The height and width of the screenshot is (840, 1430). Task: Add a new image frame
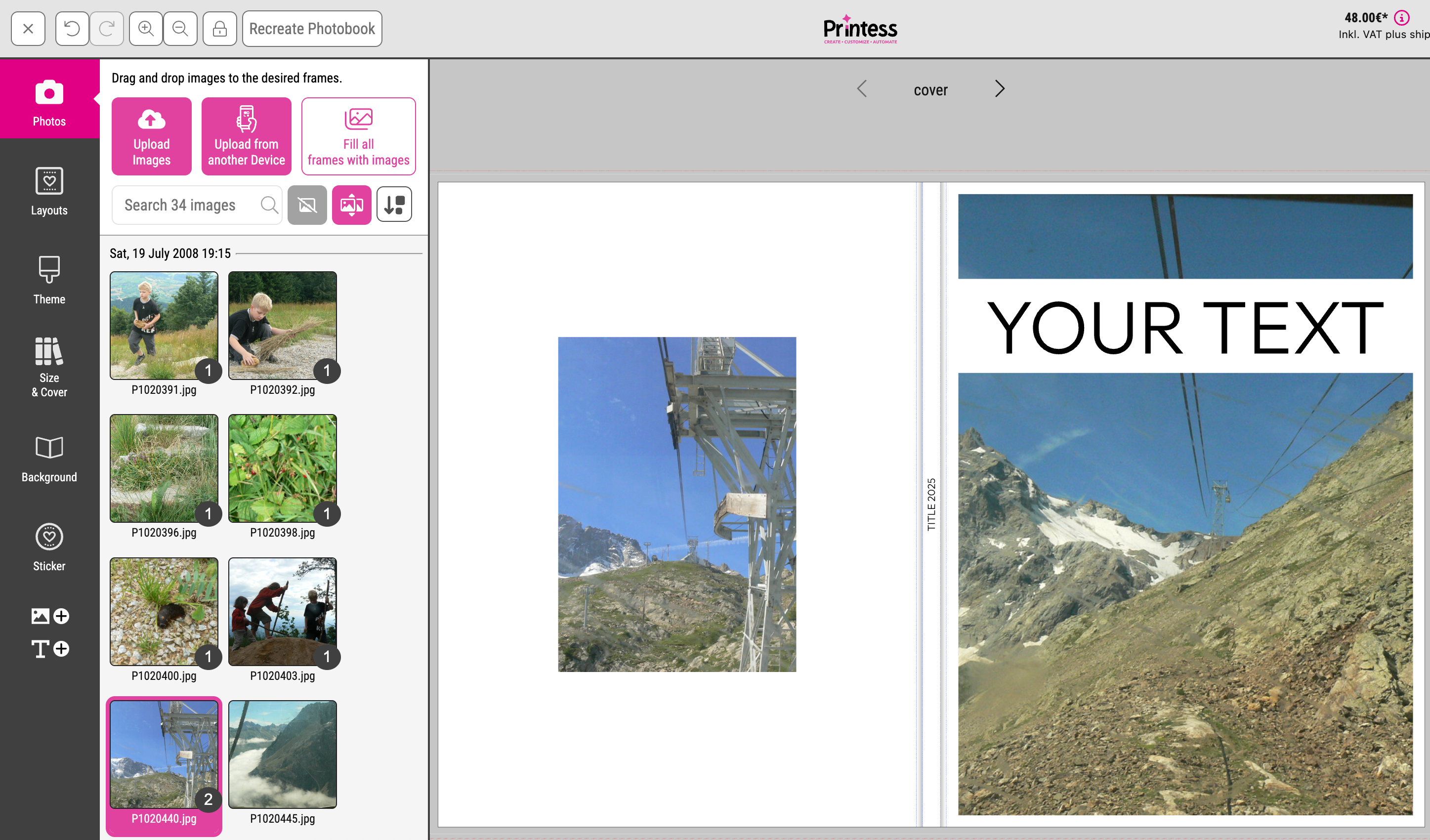pyautogui.click(x=50, y=616)
